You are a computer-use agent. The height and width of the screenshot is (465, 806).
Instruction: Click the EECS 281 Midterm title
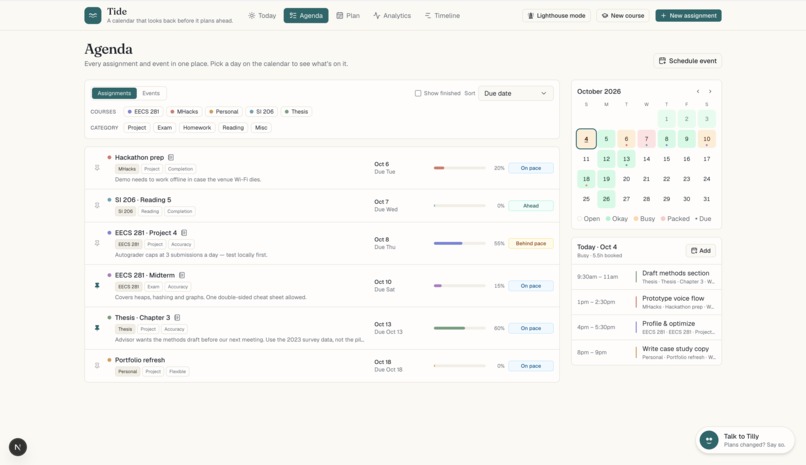pyautogui.click(x=144, y=275)
